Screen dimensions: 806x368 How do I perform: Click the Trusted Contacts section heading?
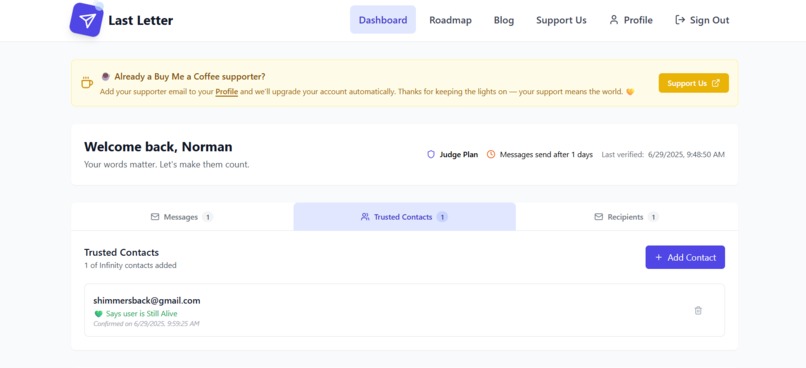[x=122, y=252]
